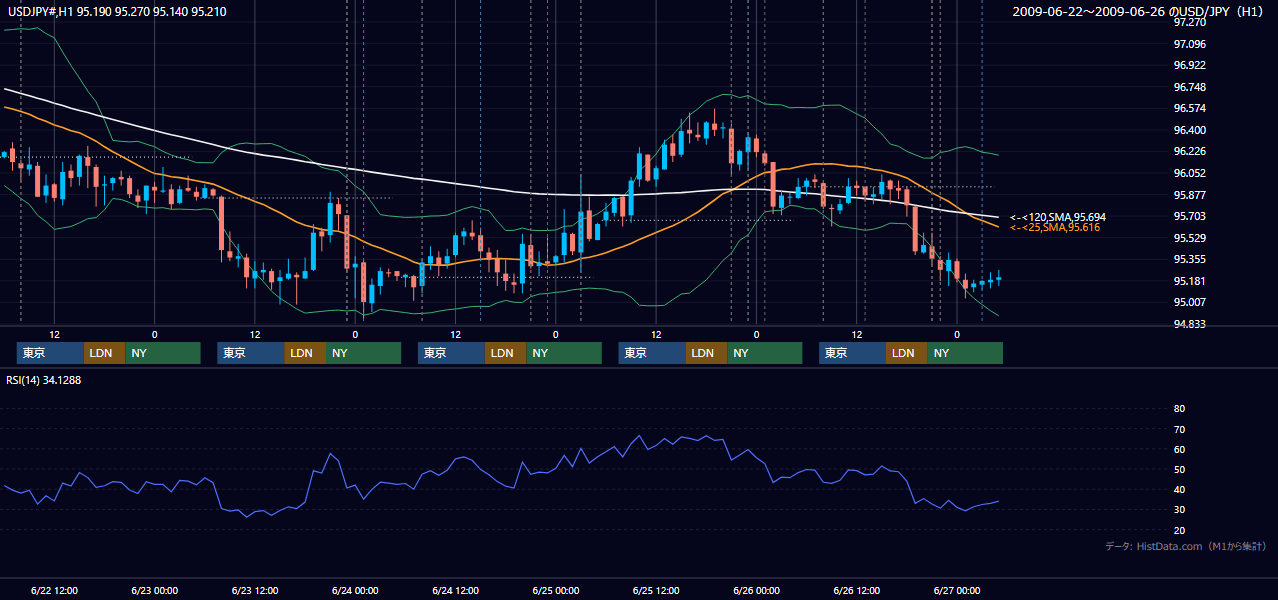Select the 6/24 00:00 time axis label

point(355,590)
